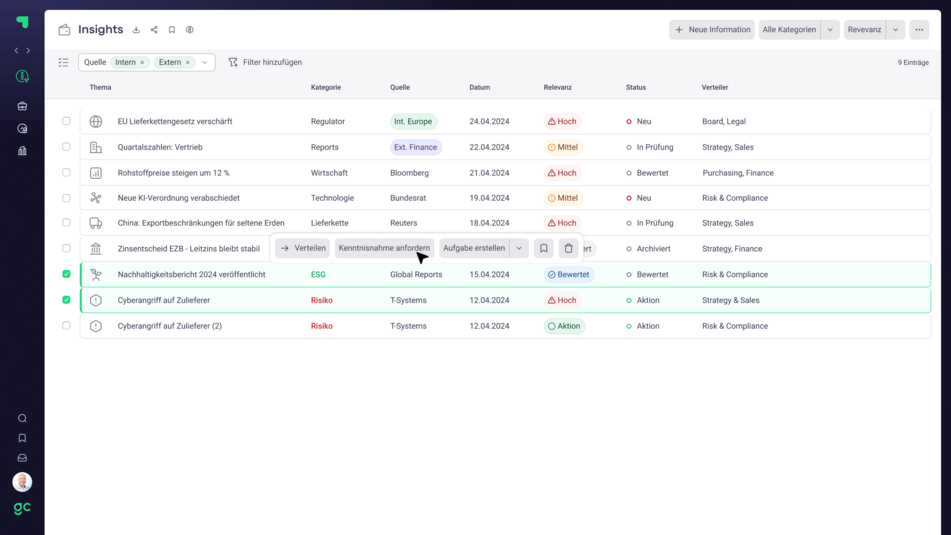Expand the Aufgabe erstellen dropdown arrow
This screenshot has height=535, width=951.
tap(519, 248)
